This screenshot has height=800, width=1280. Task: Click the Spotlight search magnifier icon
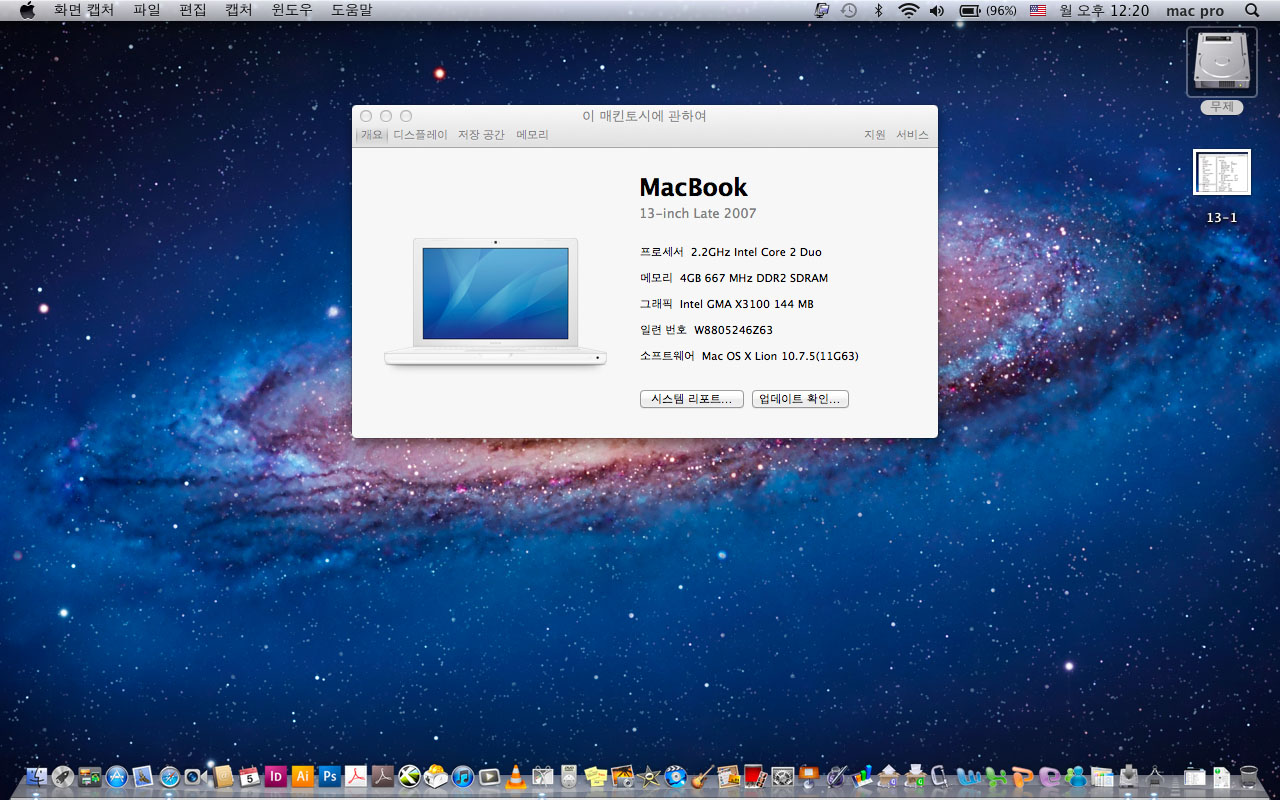[1252, 10]
